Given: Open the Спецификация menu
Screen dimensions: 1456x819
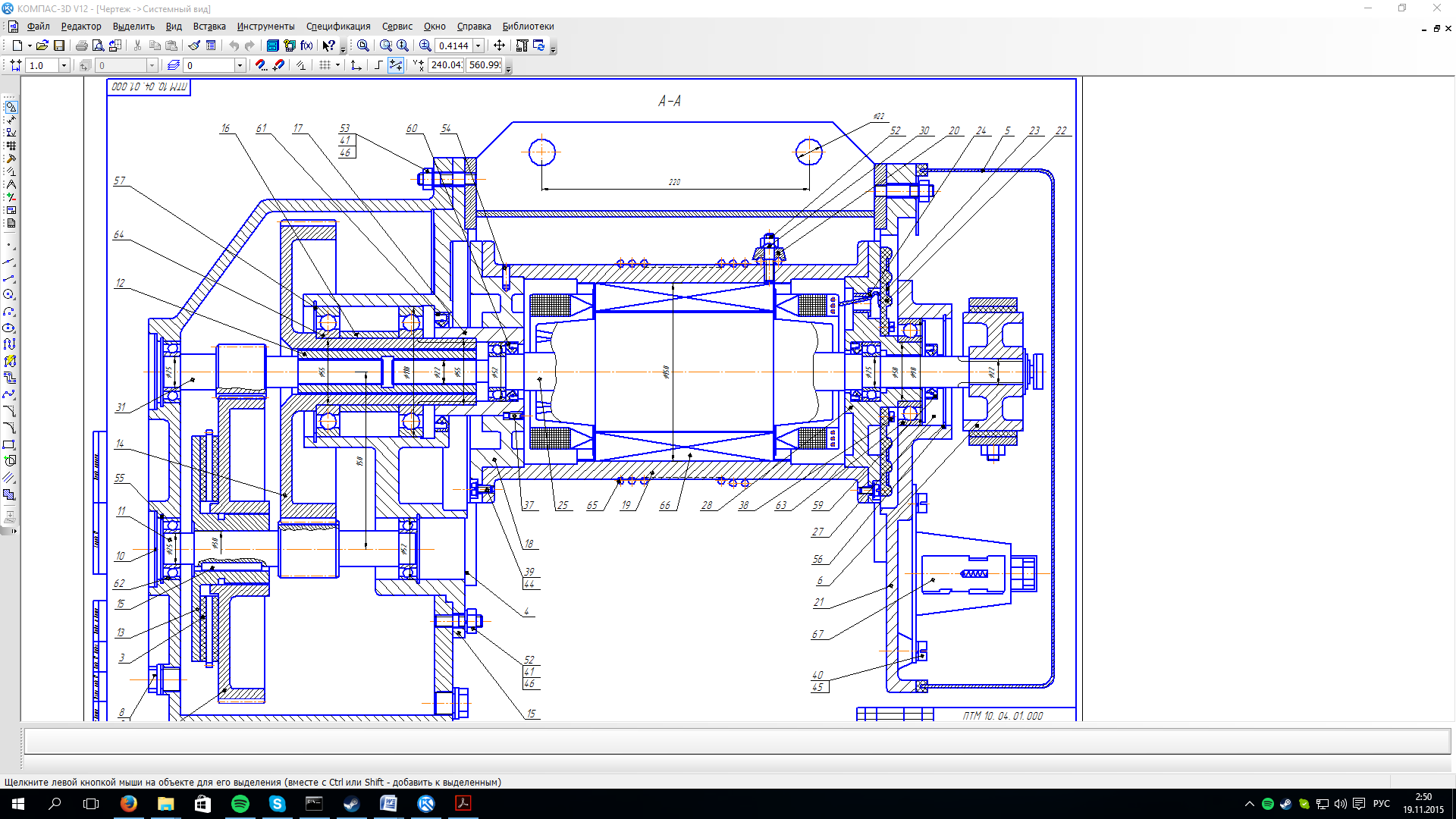Looking at the screenshot, I should click(x=338, y=27).
